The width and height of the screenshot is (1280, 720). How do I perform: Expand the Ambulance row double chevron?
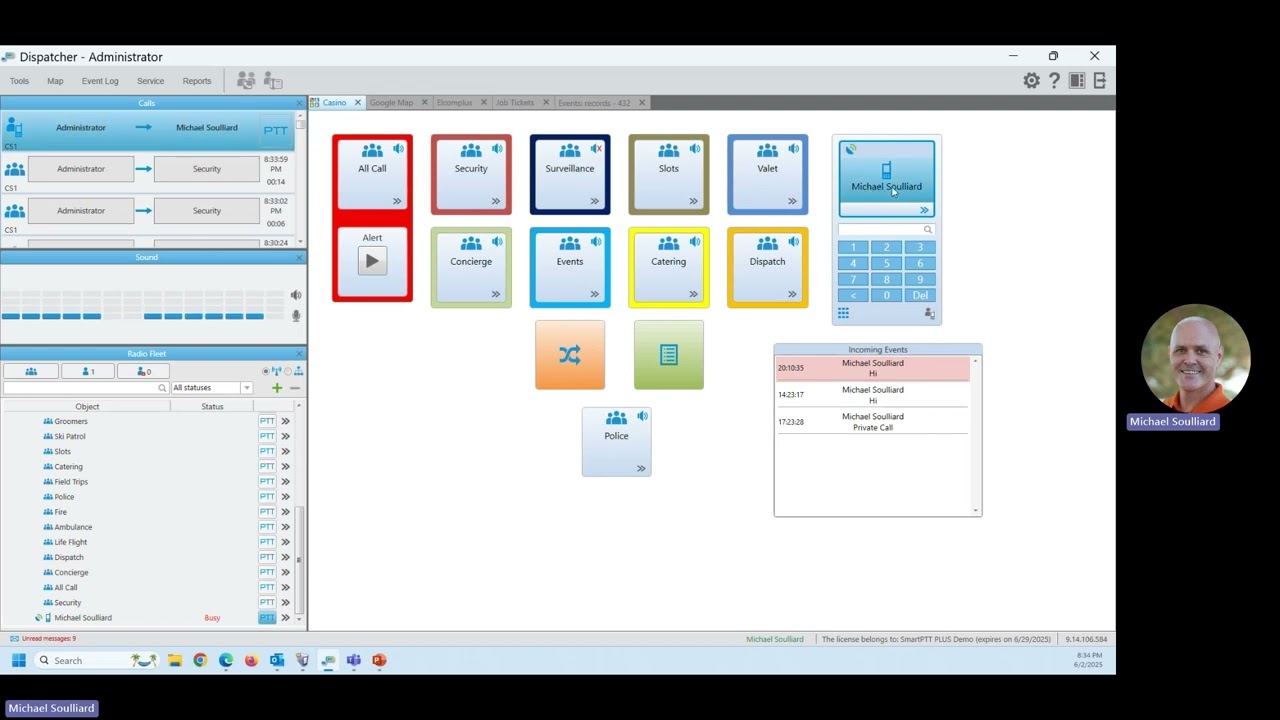coord(285,527)
